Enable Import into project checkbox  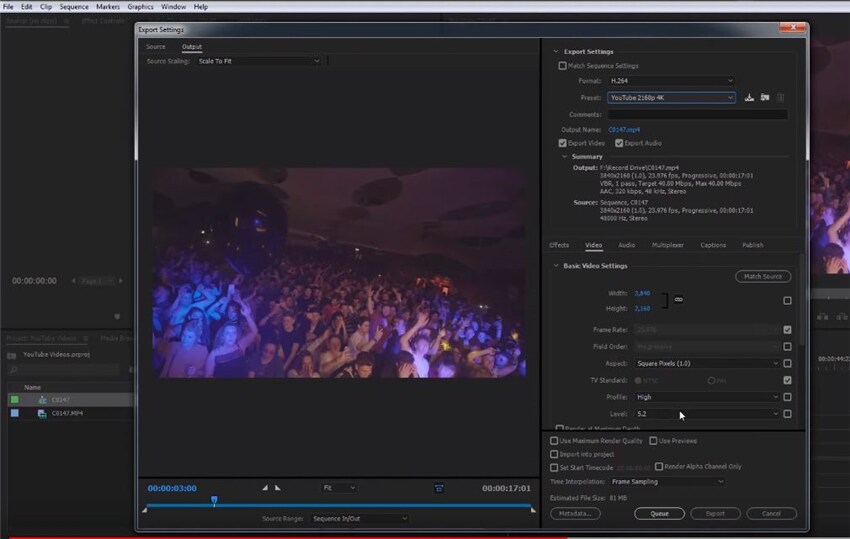pyautogui.click(x=554, y=454)
